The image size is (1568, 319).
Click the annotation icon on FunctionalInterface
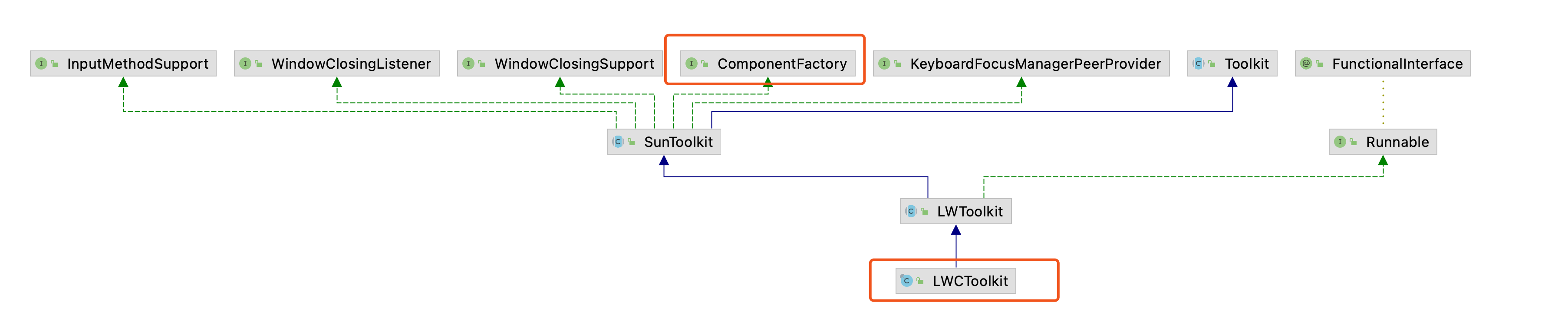tap(1306, 63)
